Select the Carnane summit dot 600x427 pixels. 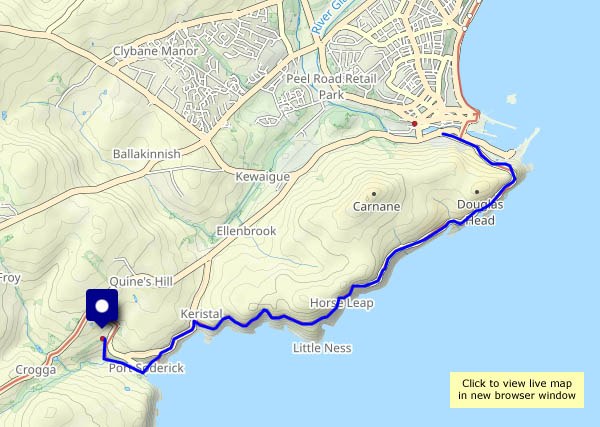pos(373,194)
